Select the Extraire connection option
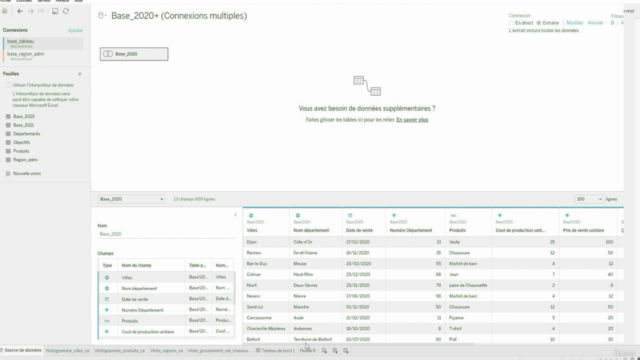The height and width of the screenshot is (360, 640). pyautogui.click(x=539, y=23)
